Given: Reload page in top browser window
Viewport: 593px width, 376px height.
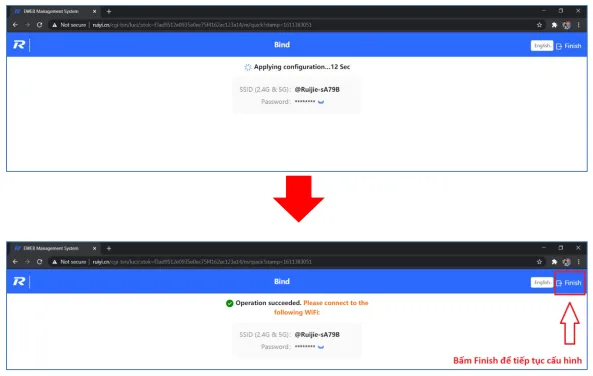Looking at the screenshot, I should coord(39,25).
